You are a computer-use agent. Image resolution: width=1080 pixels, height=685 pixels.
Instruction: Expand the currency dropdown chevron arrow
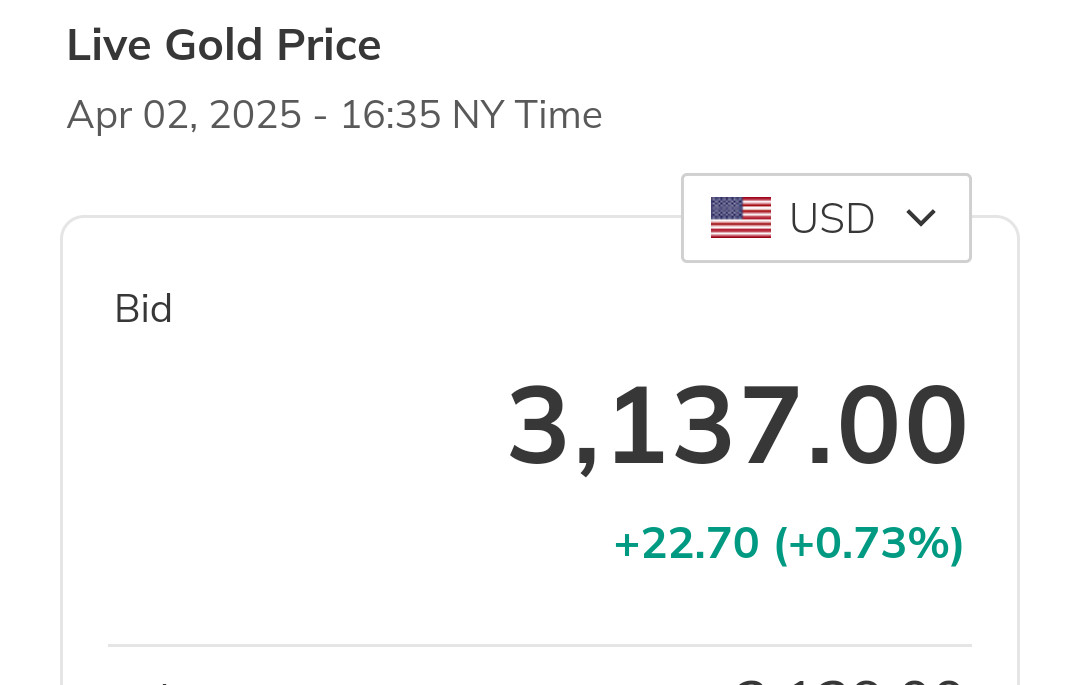pos(920,218)
